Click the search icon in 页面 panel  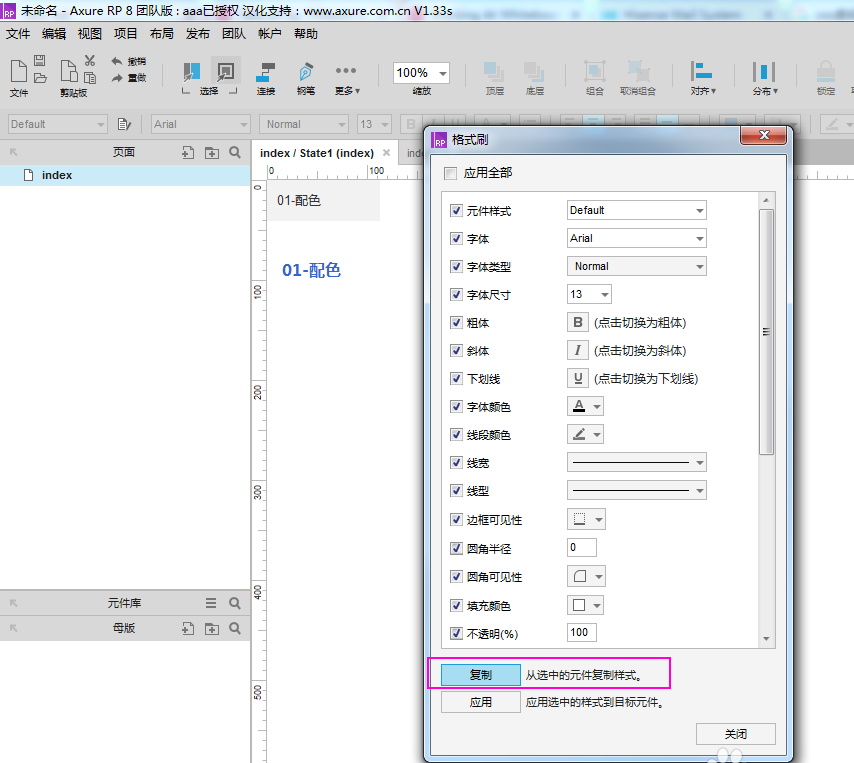click(x=235, y=153)
